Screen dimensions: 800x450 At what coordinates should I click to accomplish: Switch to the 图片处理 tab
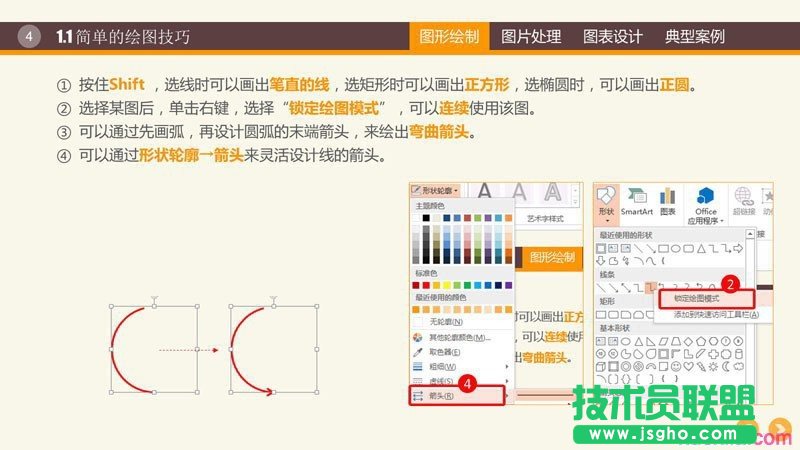click(x=531, y=36)
